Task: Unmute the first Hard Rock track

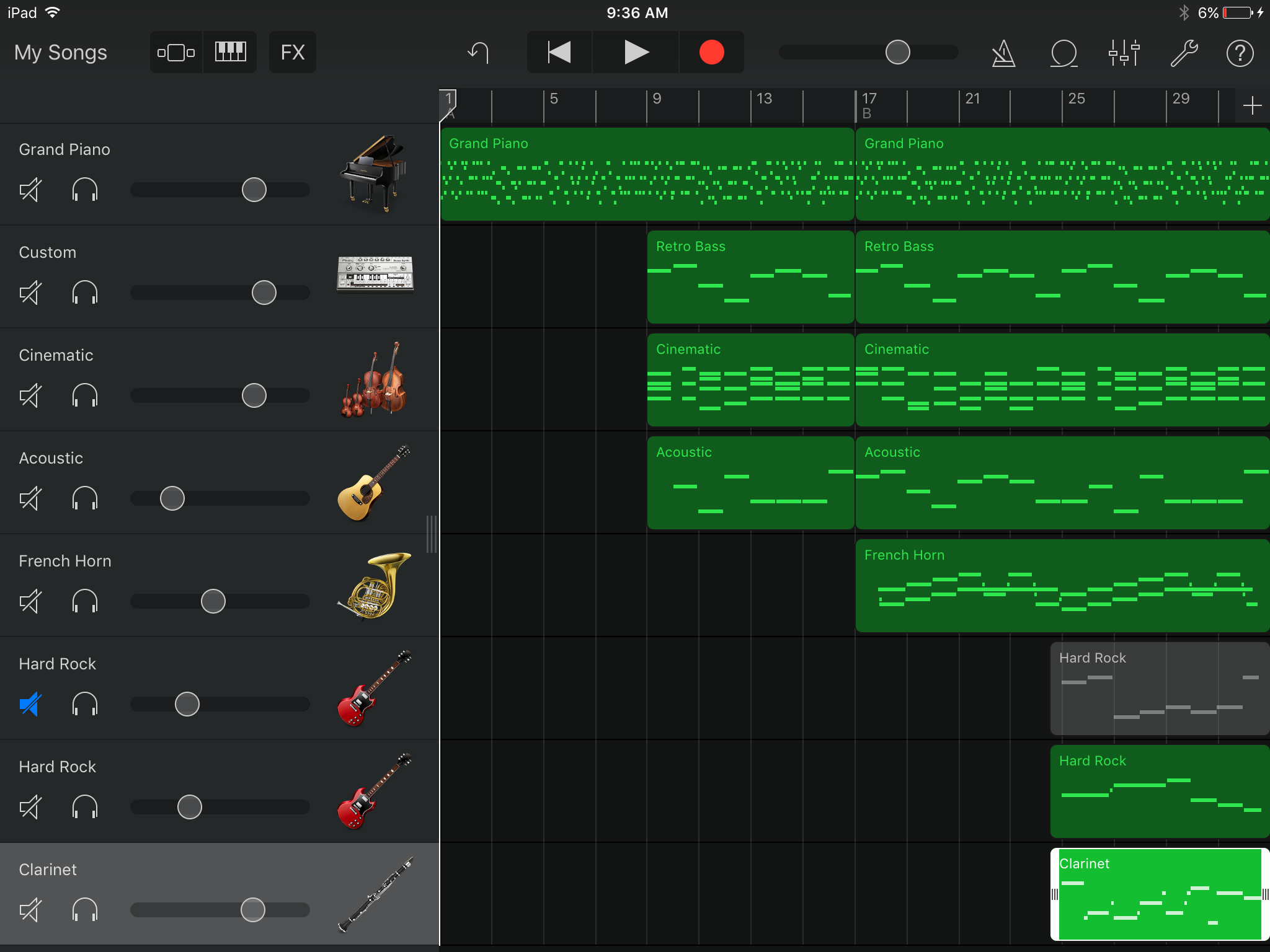Action: (x=30, y=704)
